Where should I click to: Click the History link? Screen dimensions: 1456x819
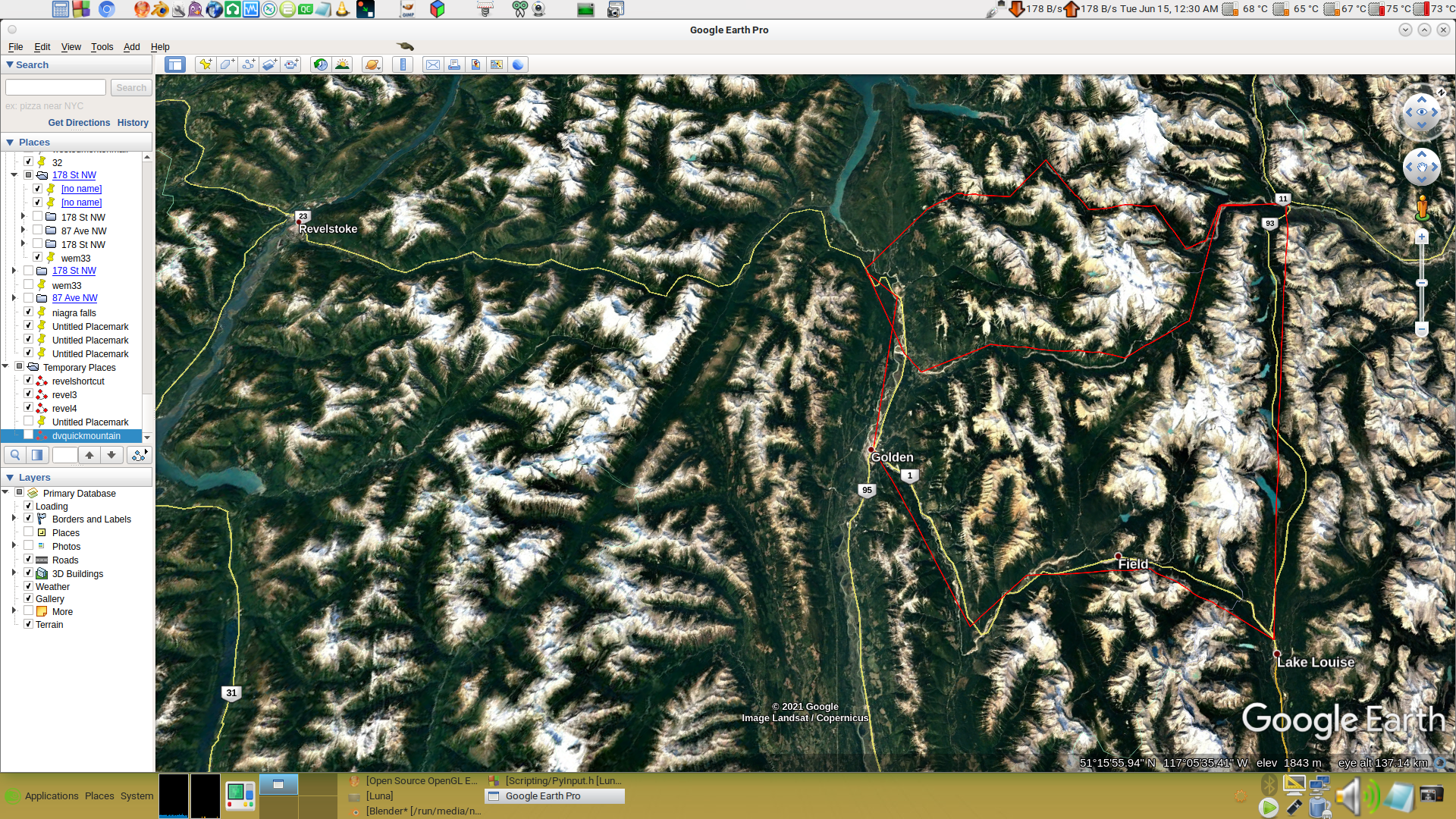[x=133, y=123]
